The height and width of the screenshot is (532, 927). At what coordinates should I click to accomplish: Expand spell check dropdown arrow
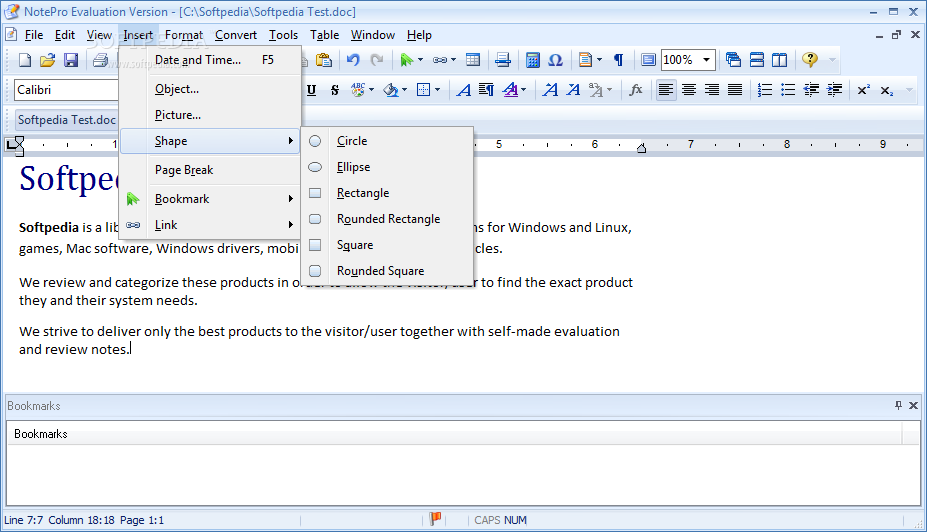point(371,90)
